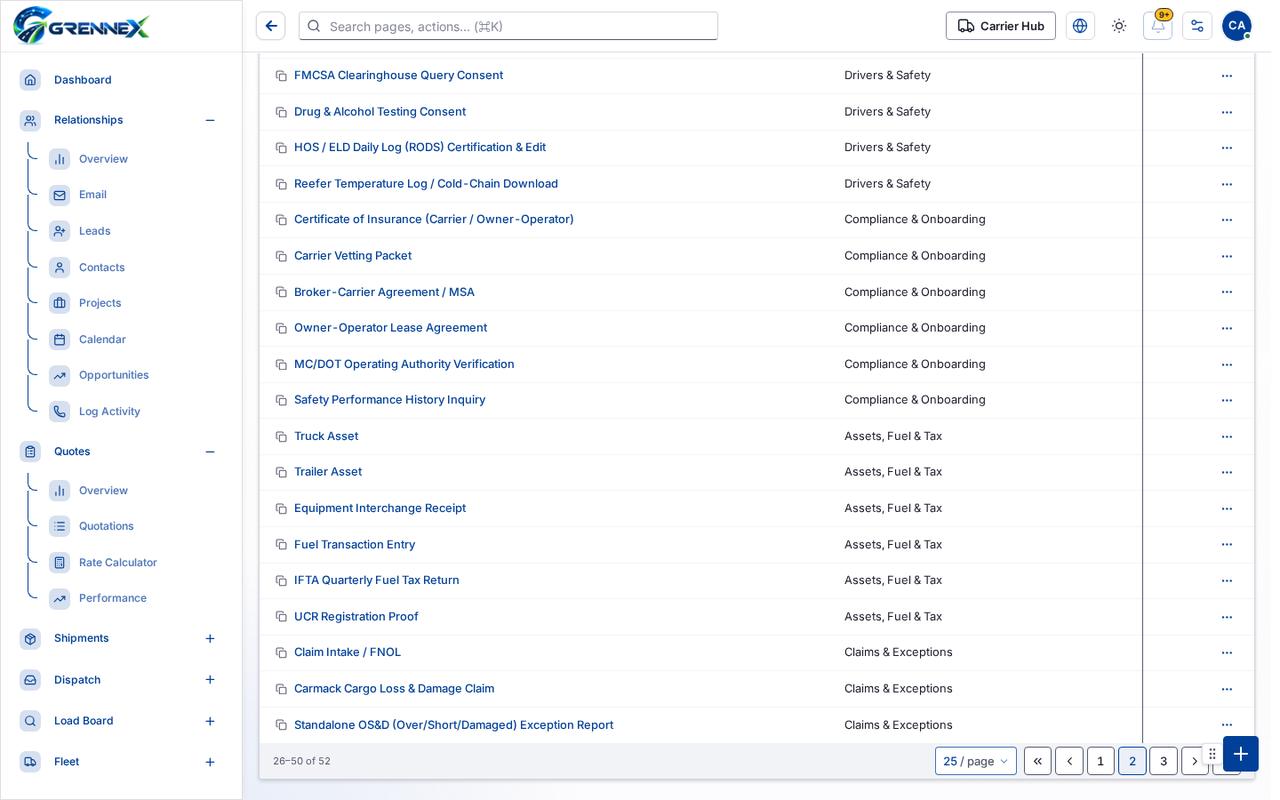The image size is (1280, 800).
Task: Open the Dashboard sidebar icon
Action: point(30,80)
